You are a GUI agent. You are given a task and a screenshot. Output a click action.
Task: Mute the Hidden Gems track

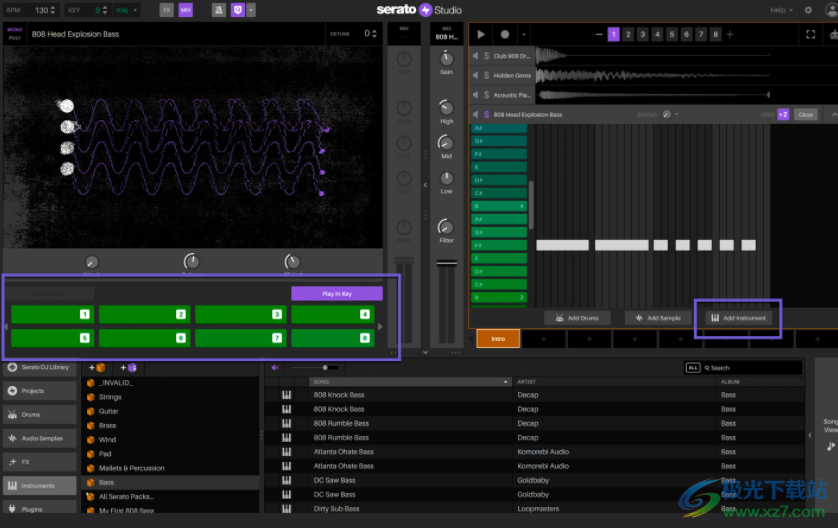coord(475,75)
